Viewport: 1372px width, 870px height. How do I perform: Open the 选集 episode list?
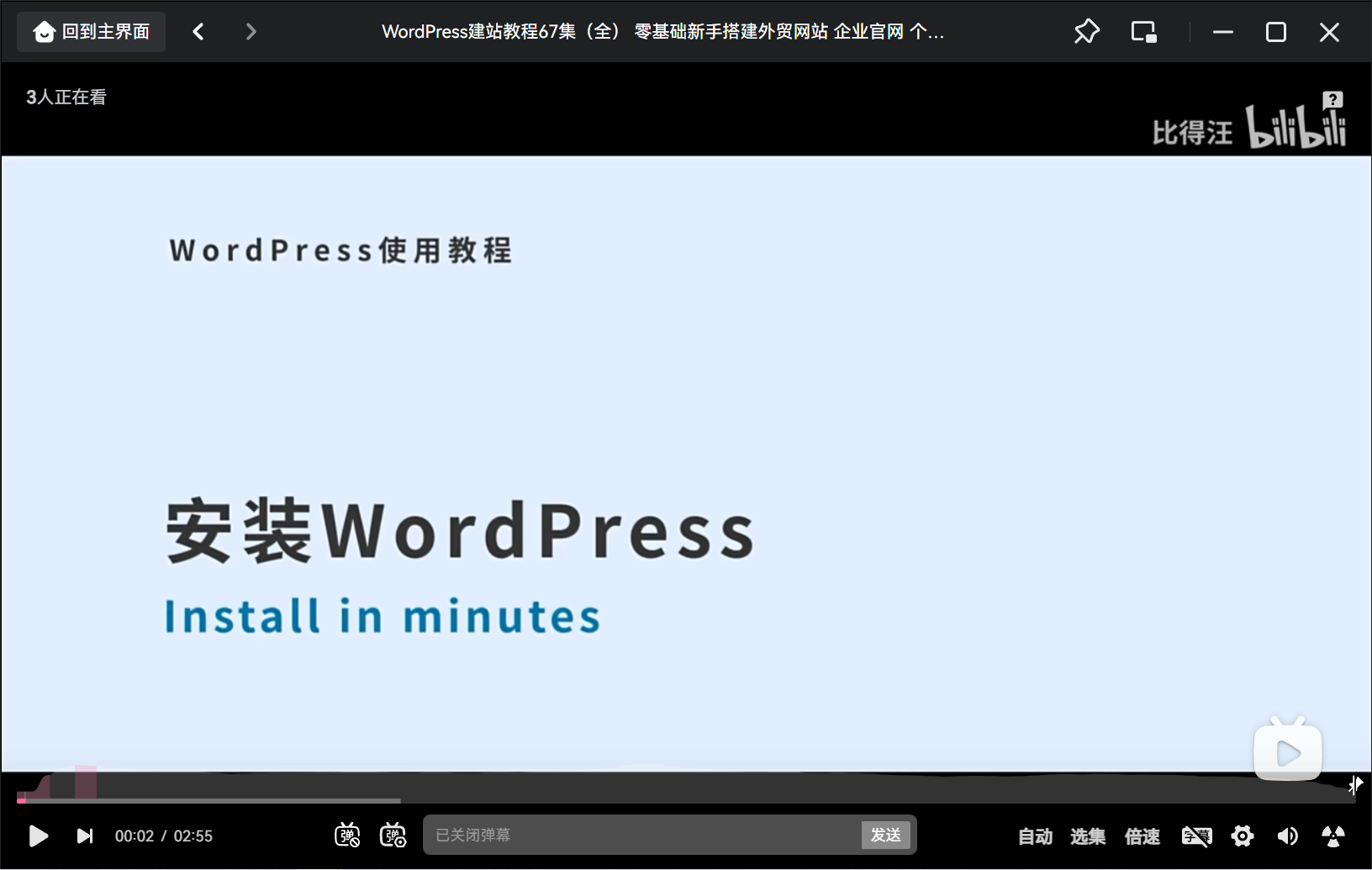(x=1088, y=836)
